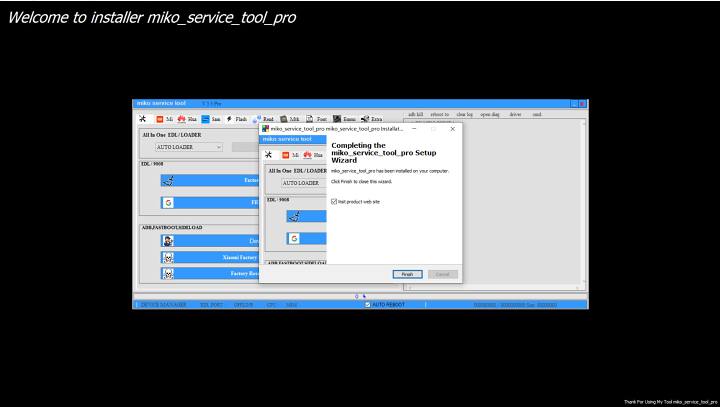The width and height of the screenshot is (720, 407).
Task: Switch to the Emmc tab
Action: (x=344, y=119)
